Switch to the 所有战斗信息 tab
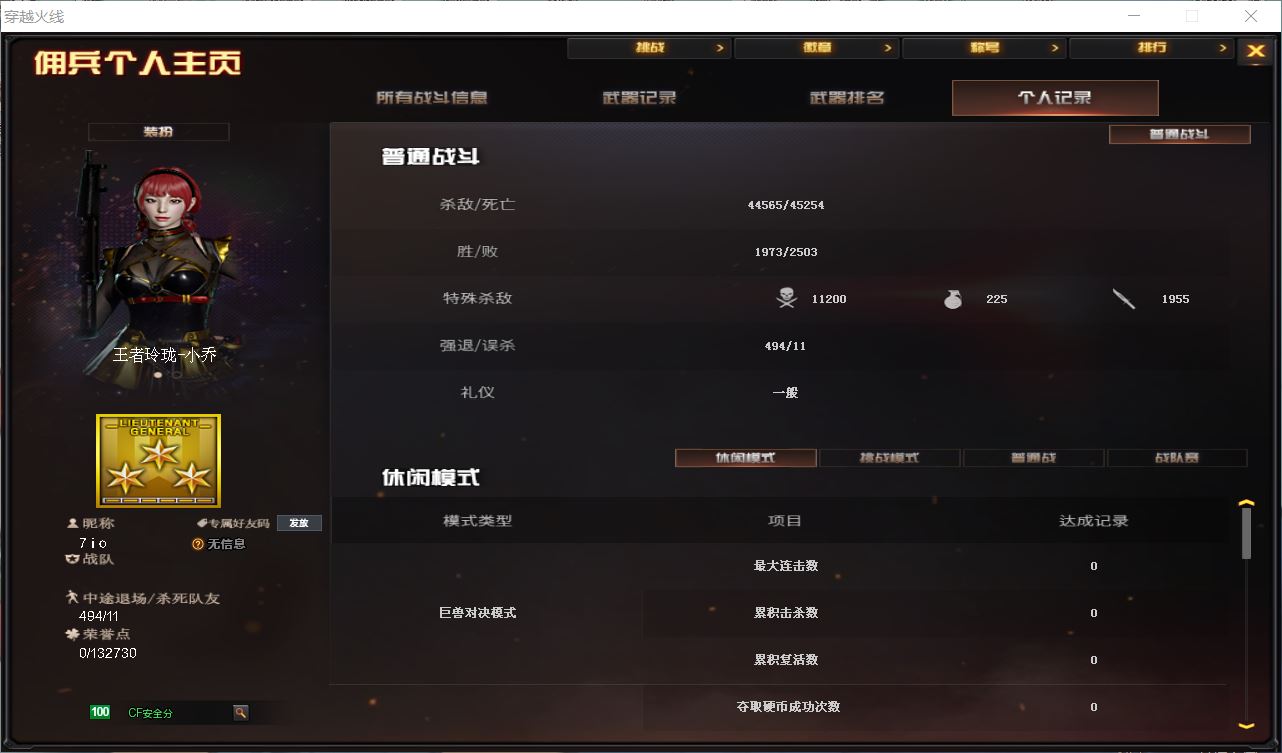 click(432, 98)
